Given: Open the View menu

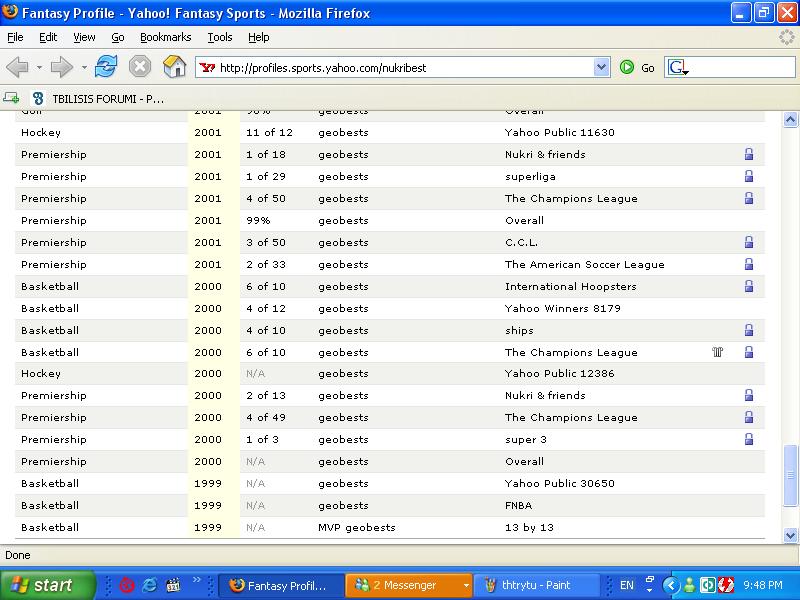Looking at the screenshot, I should (x=84, y=37).
